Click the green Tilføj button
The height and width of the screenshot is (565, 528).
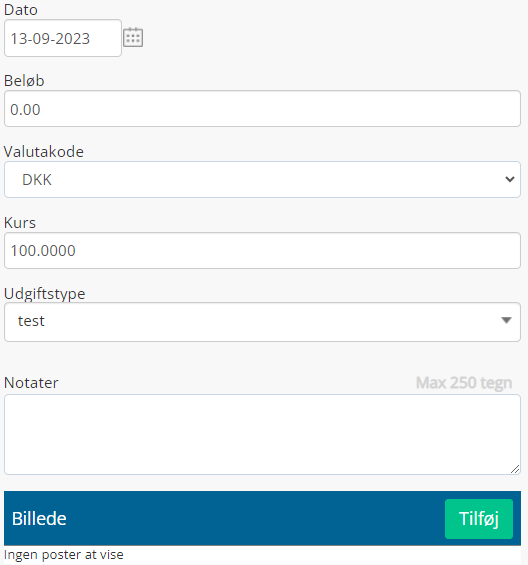click(479, 519)
